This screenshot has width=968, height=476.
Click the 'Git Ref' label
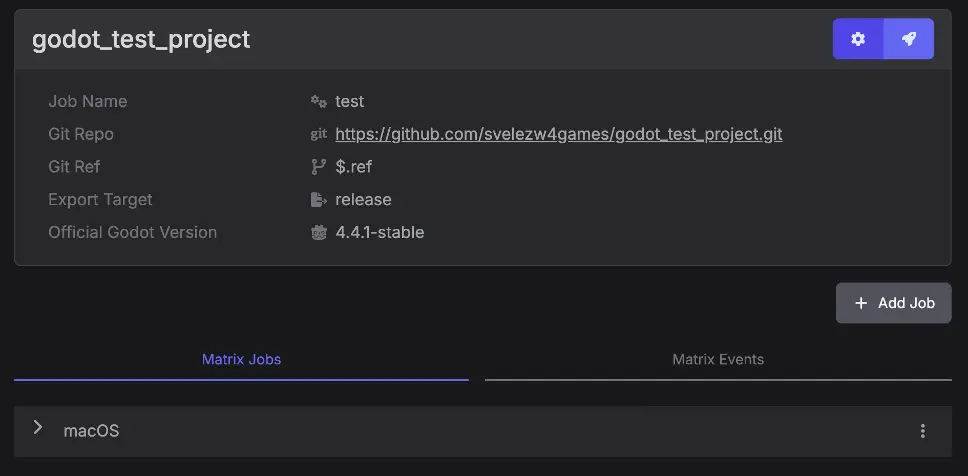74,167
